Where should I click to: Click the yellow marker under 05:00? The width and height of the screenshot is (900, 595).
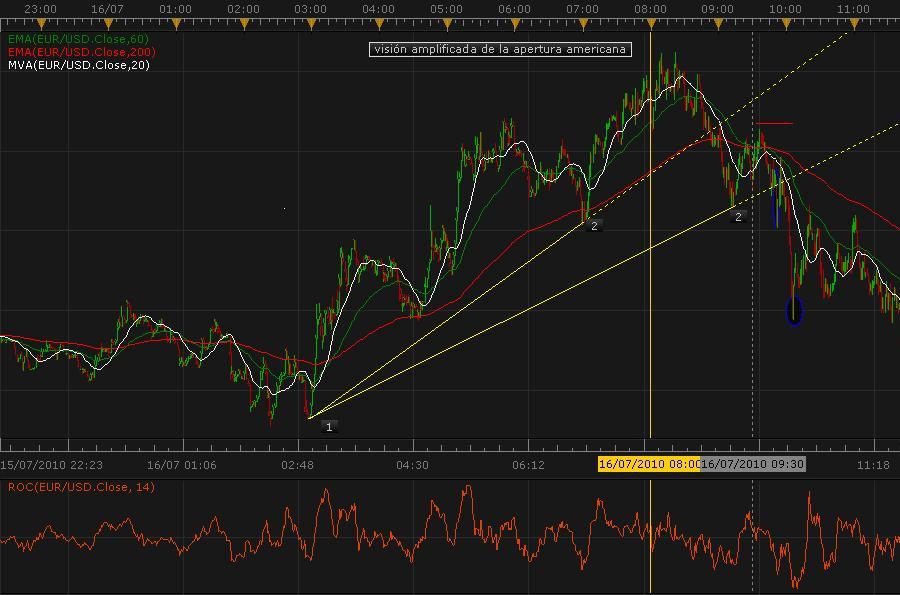click(448, 24)
